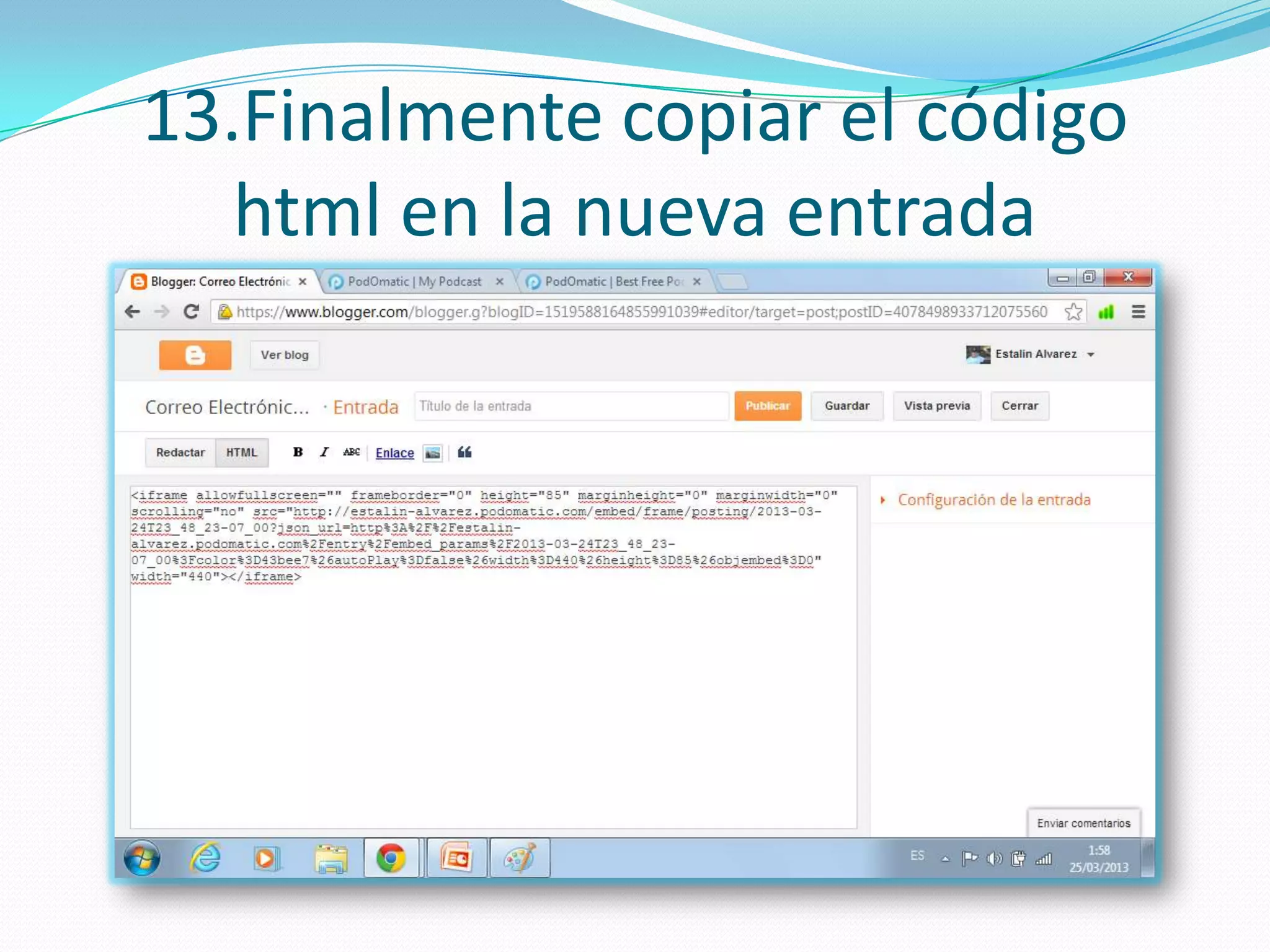Apply strikethrough ABC formatting
Screen dimensions: 1270x952
point(352,452)
